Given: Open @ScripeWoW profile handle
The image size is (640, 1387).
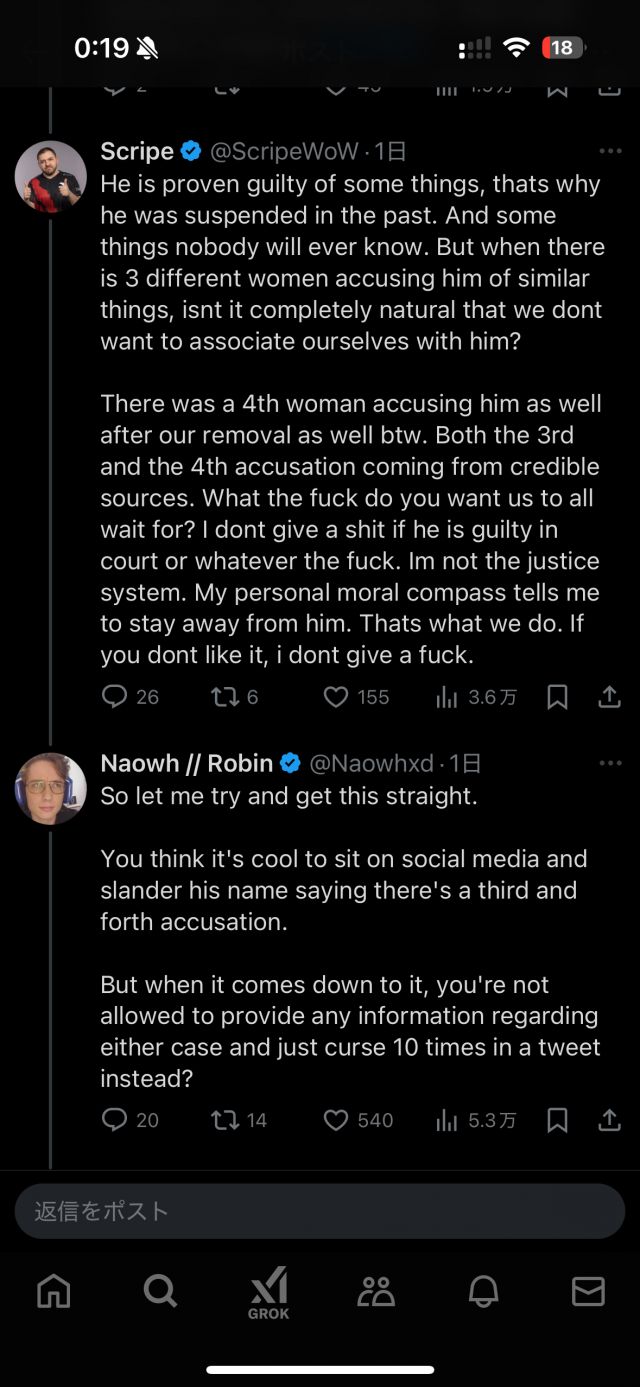Looking at the screenshot, I should click(x=284, y=152).
